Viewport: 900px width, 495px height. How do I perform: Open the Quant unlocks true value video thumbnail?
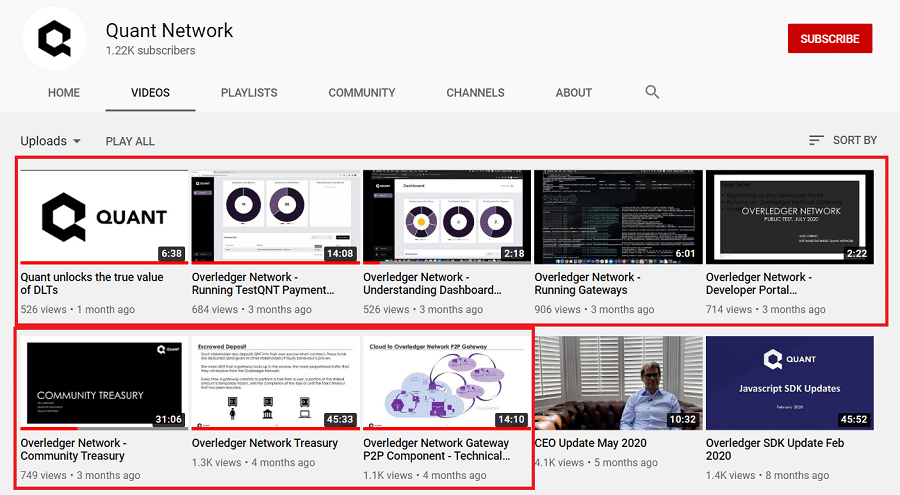[104, 216]
